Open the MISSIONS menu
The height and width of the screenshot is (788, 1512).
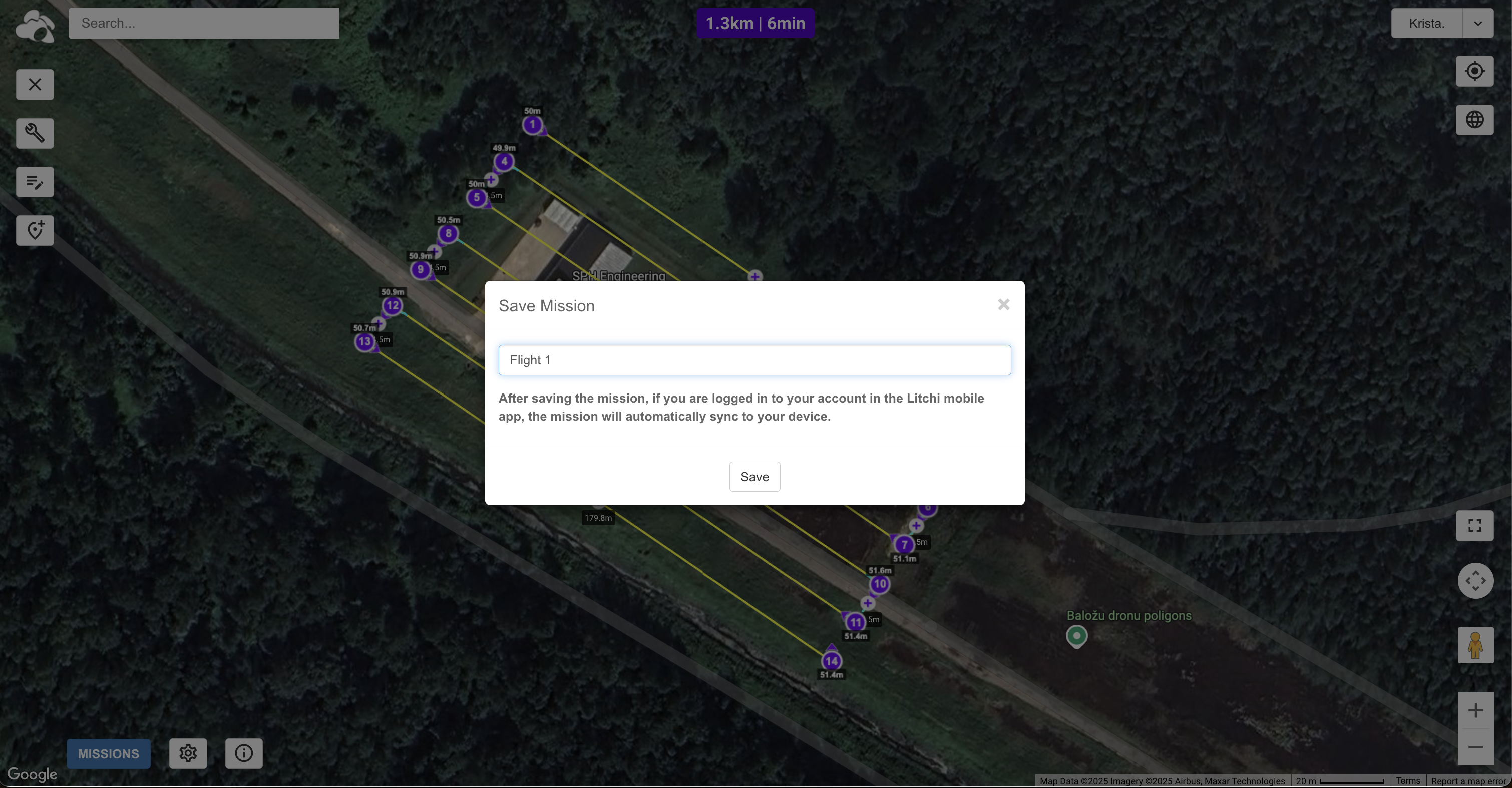108,753
